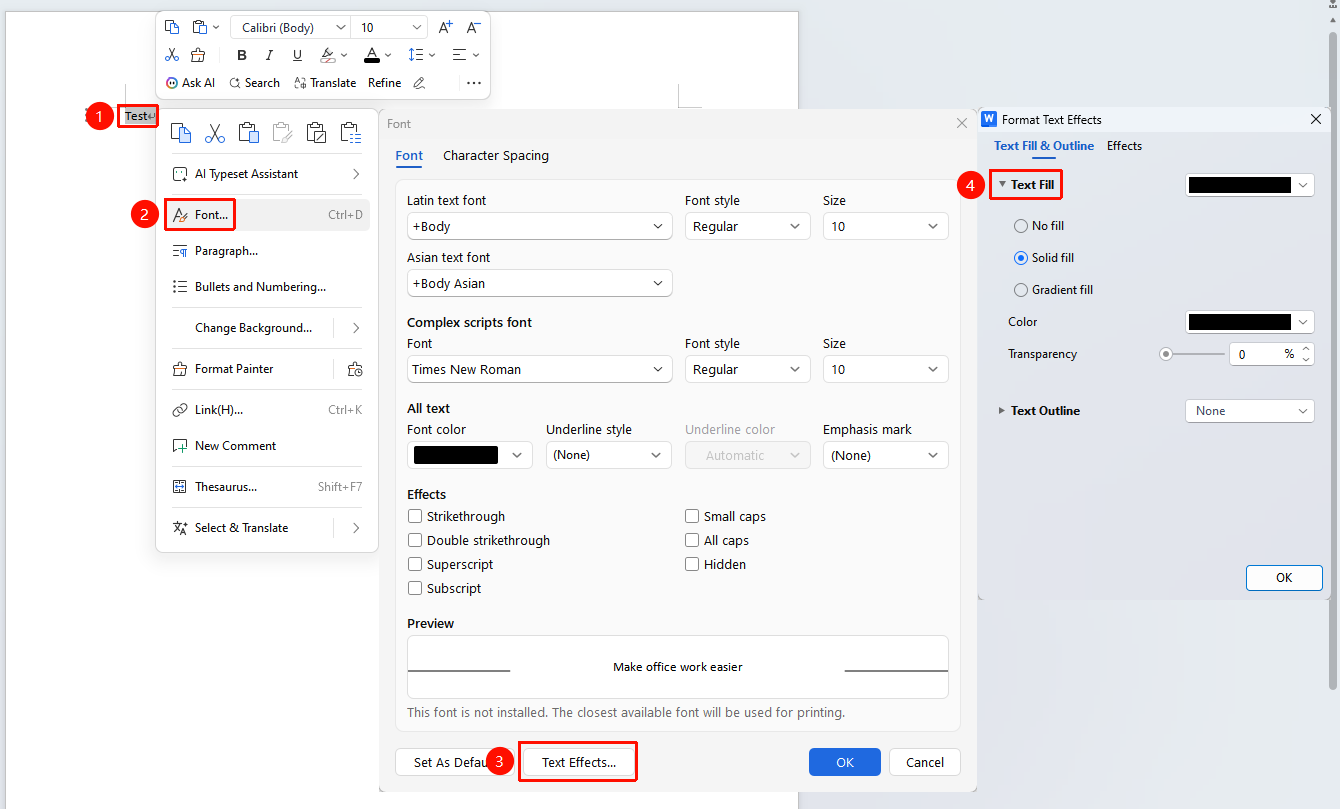Click the highlighter color icon
Viewport: 1340px width, 809px height.
pyautogui.click(x=327, y=55)
